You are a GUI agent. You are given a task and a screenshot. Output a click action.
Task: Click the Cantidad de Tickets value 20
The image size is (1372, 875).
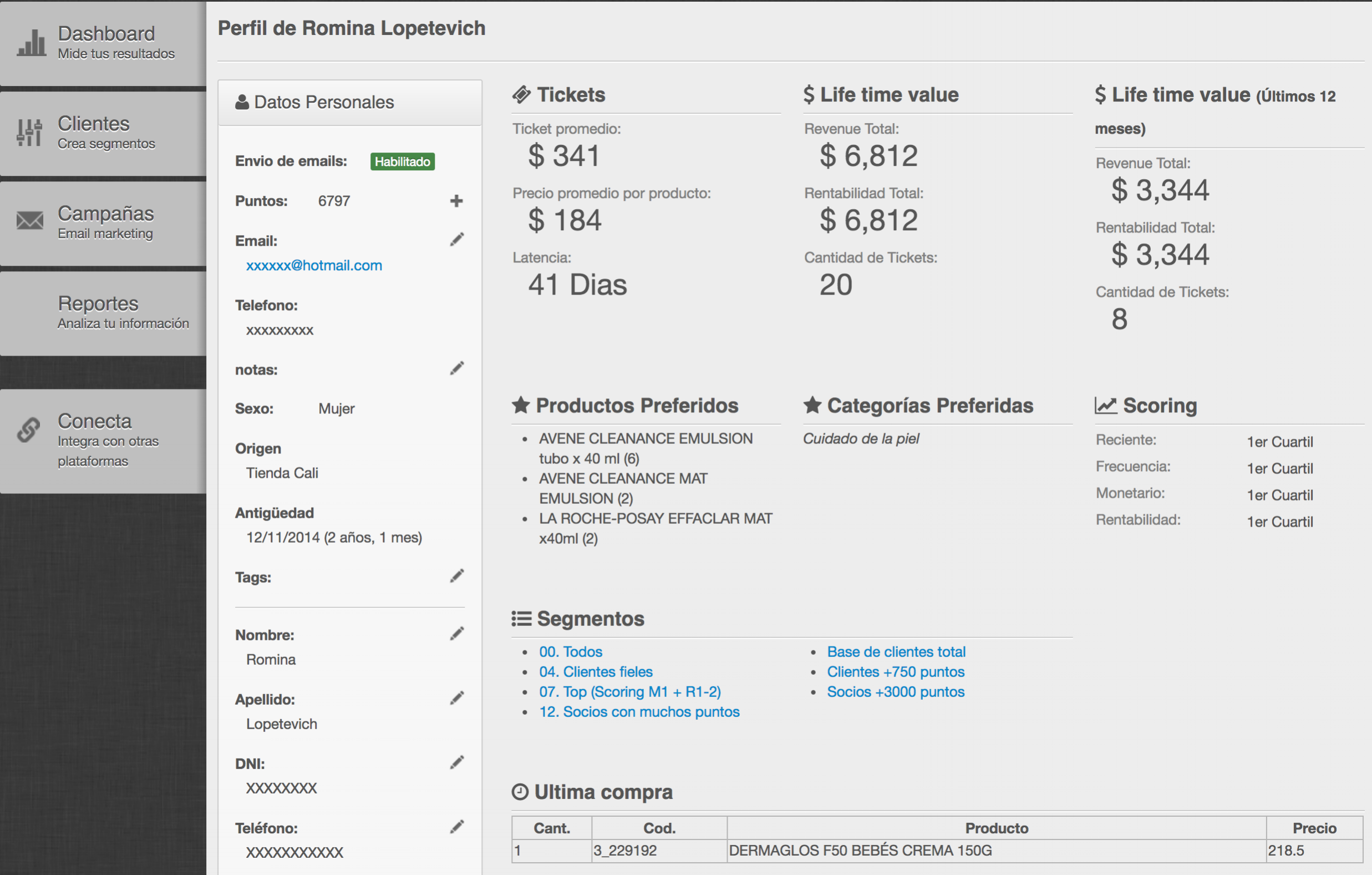click(x=836, y=285)
